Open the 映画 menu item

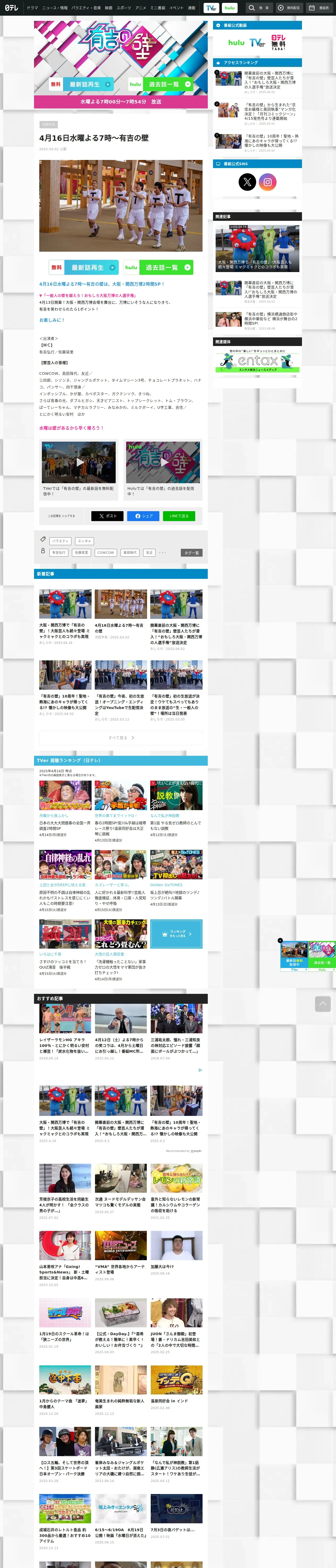109,8
